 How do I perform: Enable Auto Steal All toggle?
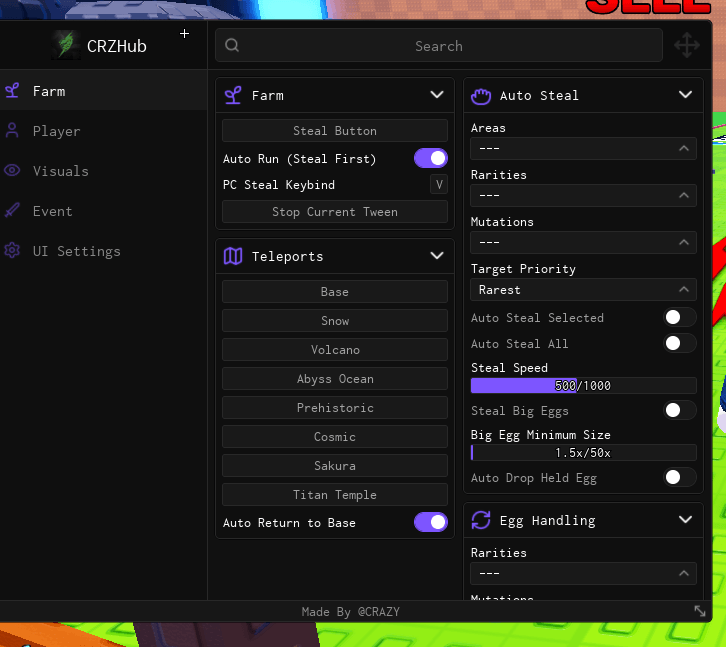679,343
